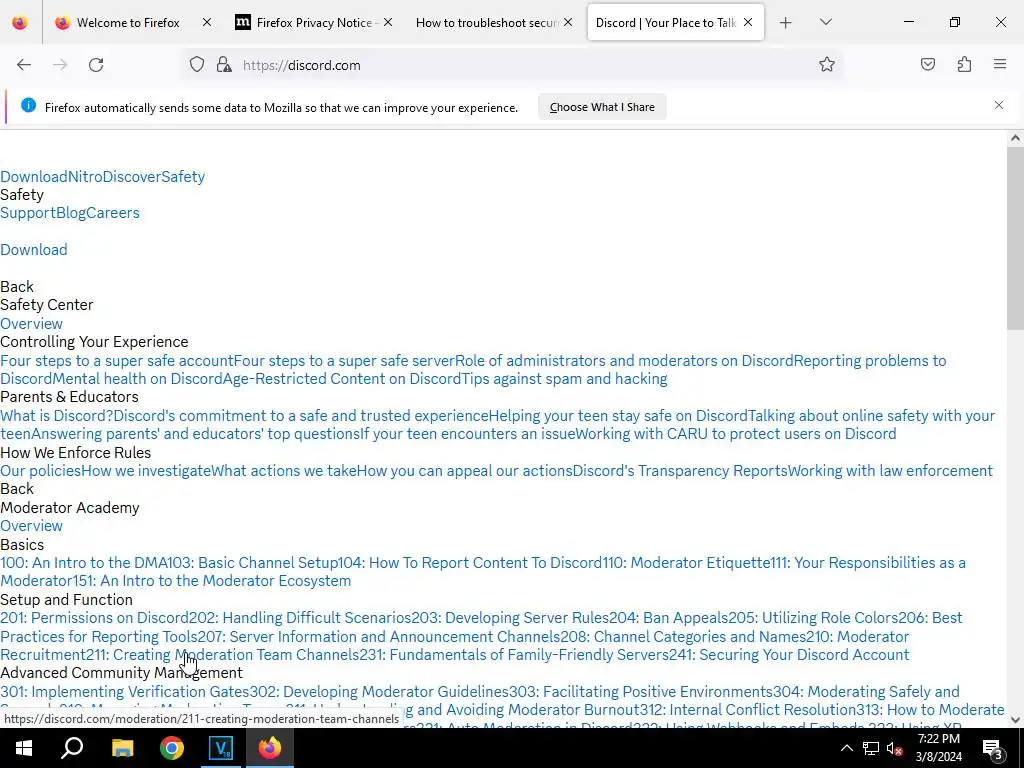This screenshot has width=1024, height=768.
Task: Open Working with law enforcement link
Action: click(x=890, y=471)
